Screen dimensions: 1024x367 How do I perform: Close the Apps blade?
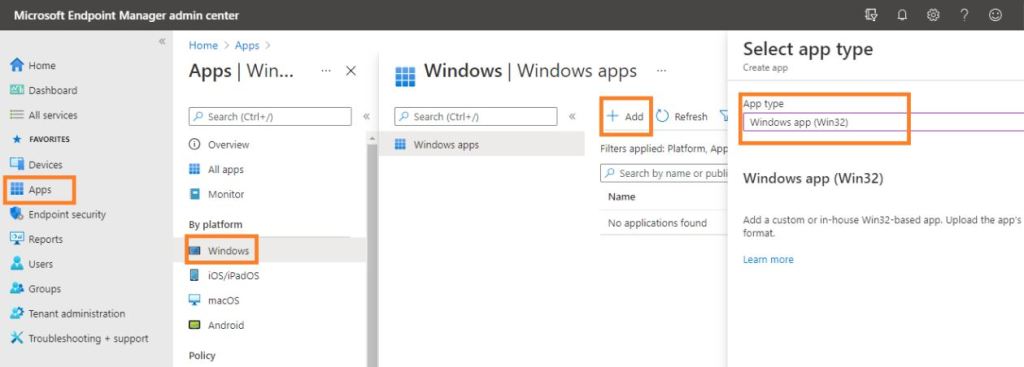point(351,71)
